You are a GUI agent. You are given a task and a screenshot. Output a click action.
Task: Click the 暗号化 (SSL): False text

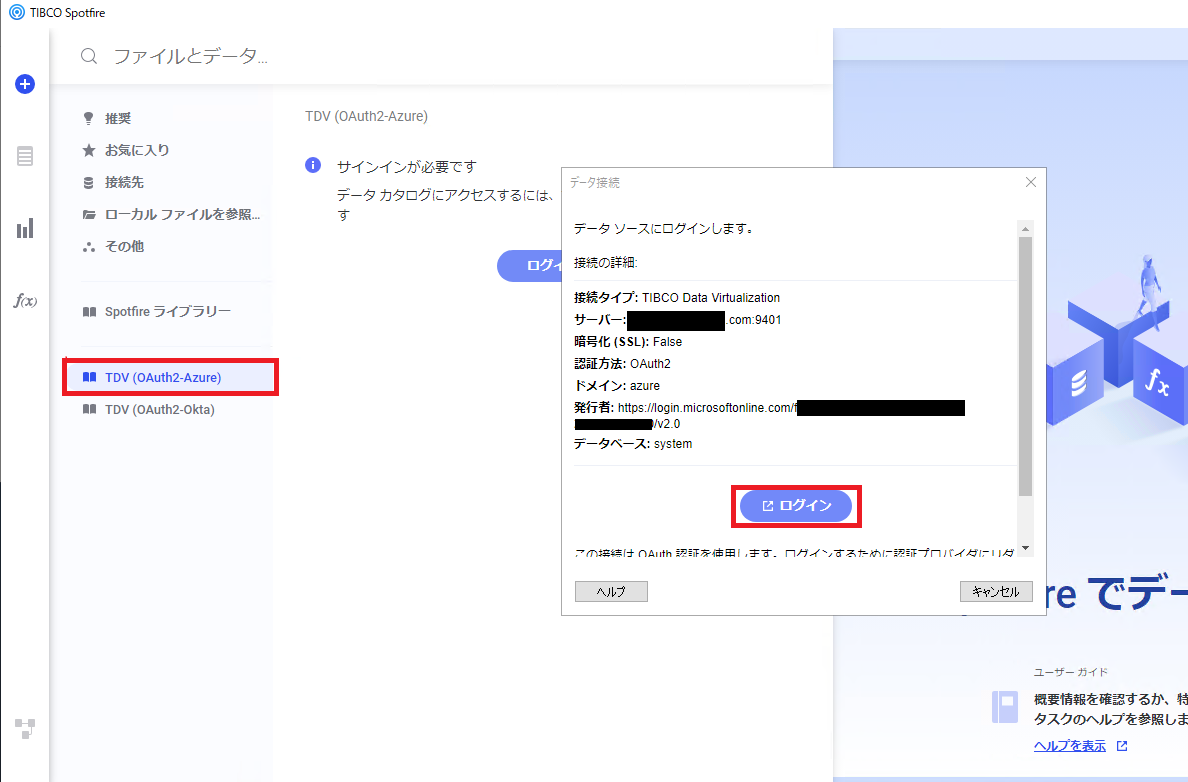click(628, 342)
